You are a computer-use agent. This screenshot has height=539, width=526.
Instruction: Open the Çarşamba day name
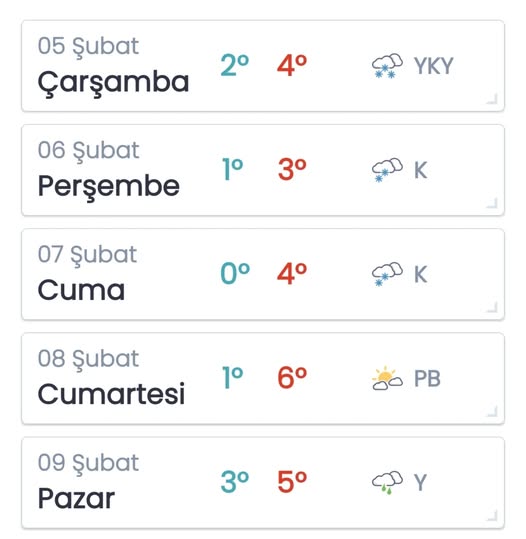[x=113, y=84]
